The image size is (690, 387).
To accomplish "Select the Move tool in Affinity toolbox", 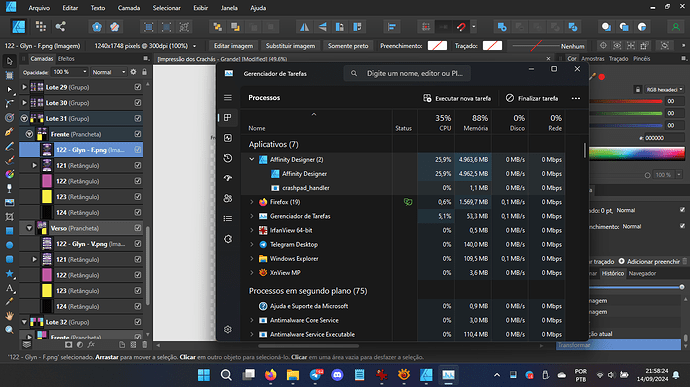I will 9,61.
